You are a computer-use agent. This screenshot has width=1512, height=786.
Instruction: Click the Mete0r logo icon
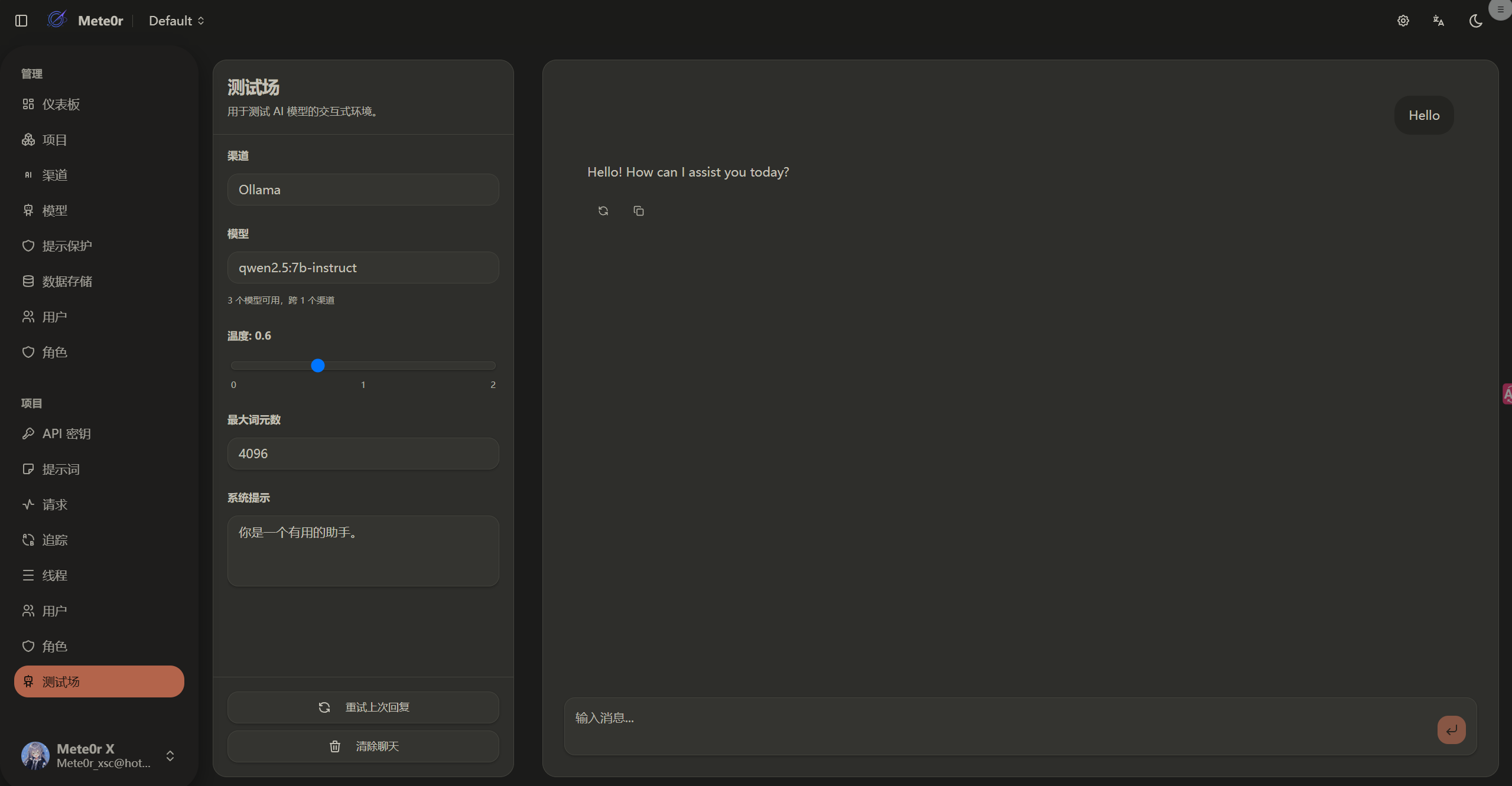coord(57,19)
